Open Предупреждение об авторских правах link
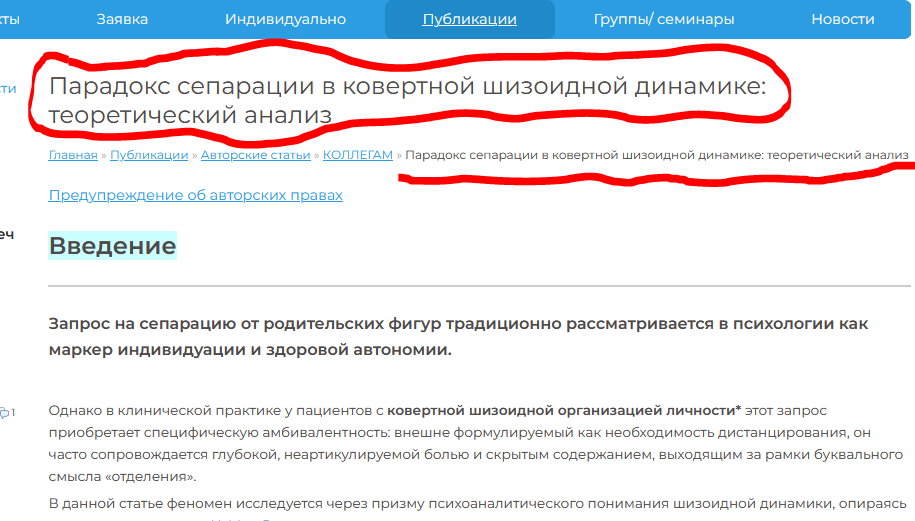The width and height of the screenshot is (915, 521). click(195, 195)
